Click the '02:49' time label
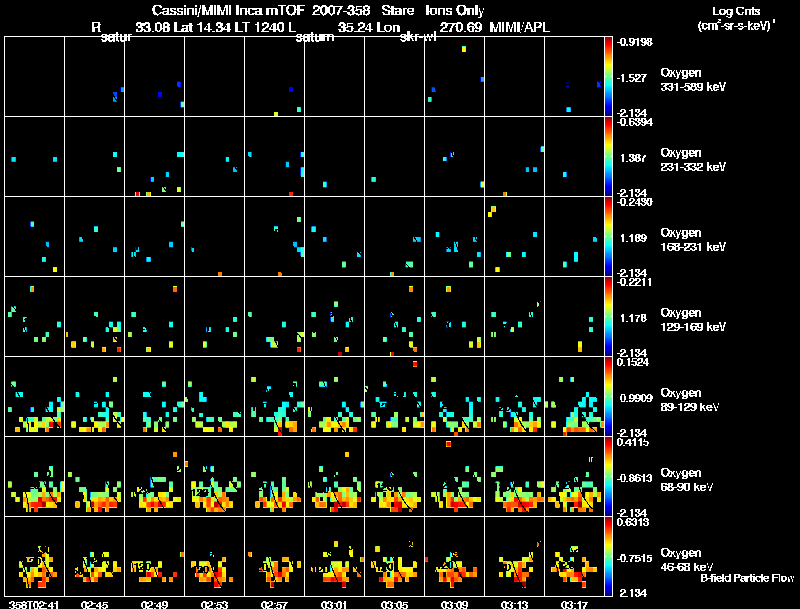Viewport: 800px width, 609px height. [155, 605]
